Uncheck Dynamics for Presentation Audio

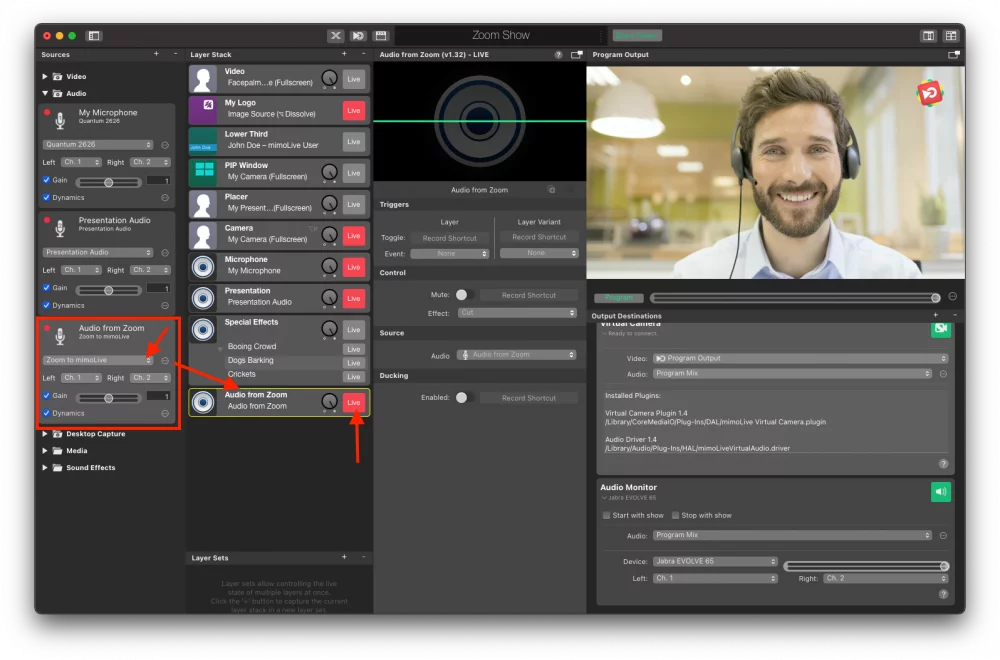[x=47, y=305]
